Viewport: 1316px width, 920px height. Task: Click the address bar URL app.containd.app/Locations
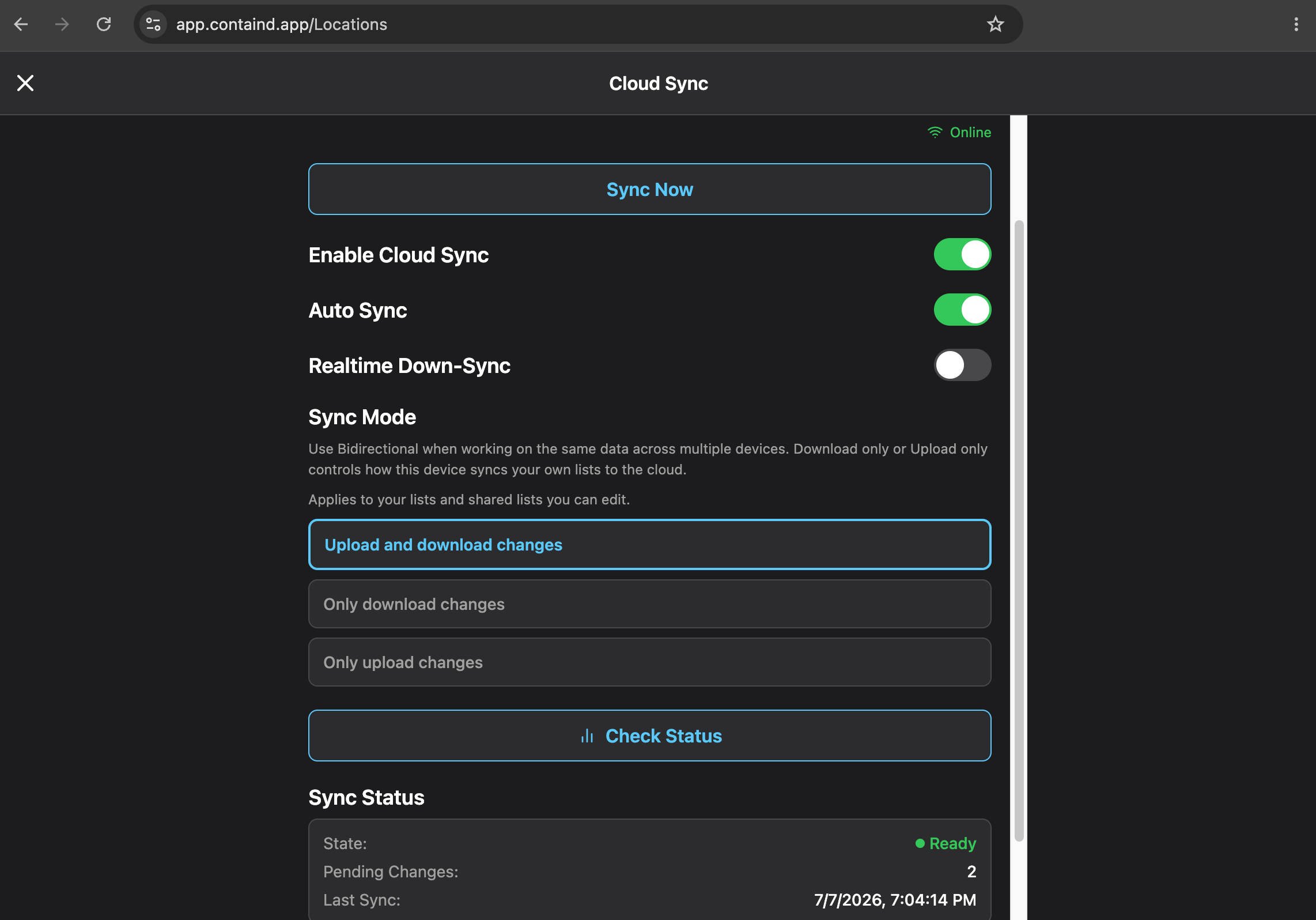click(281, 24)
